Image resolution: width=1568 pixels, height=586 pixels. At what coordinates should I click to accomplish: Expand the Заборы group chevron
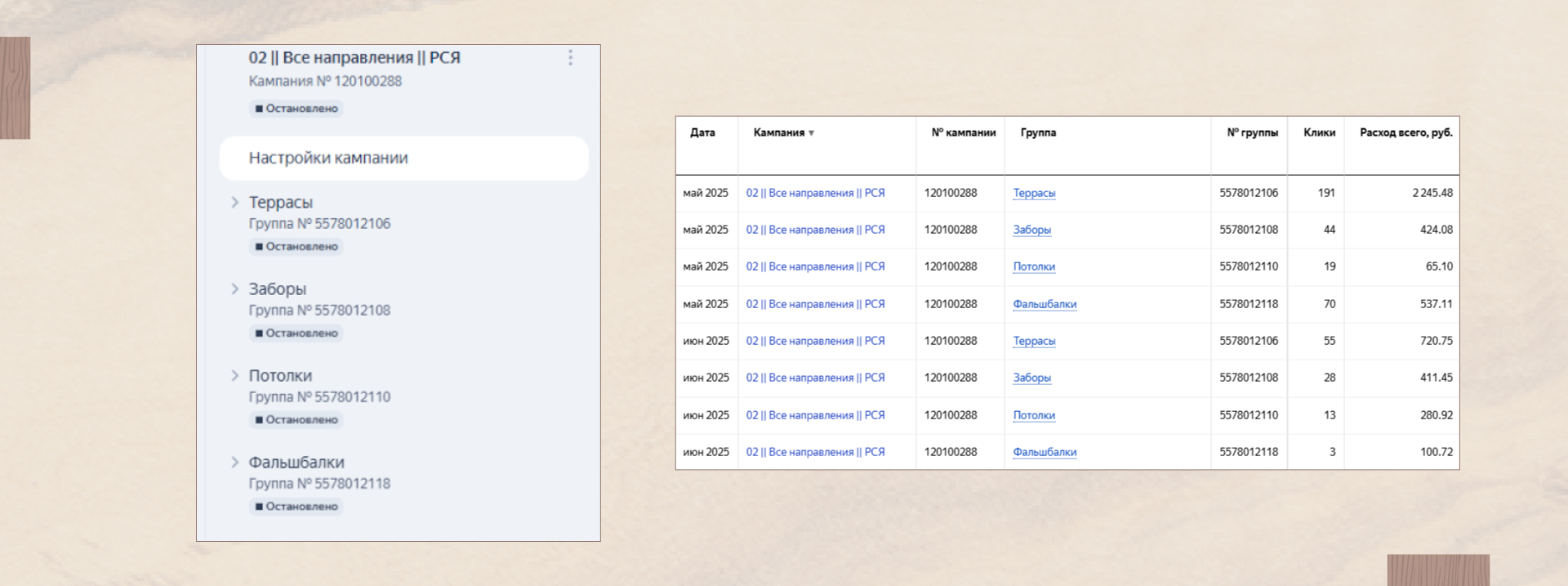coord(234,289)
